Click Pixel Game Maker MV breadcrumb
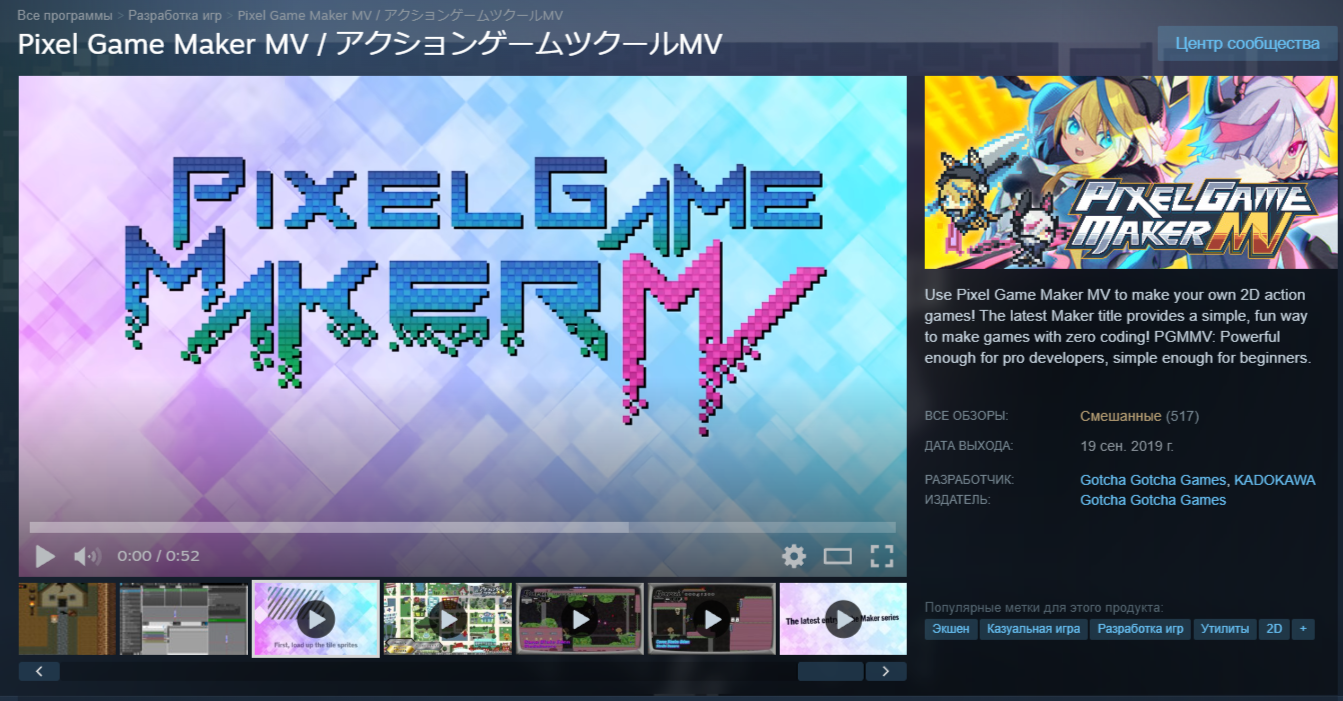 pos(400,16)
